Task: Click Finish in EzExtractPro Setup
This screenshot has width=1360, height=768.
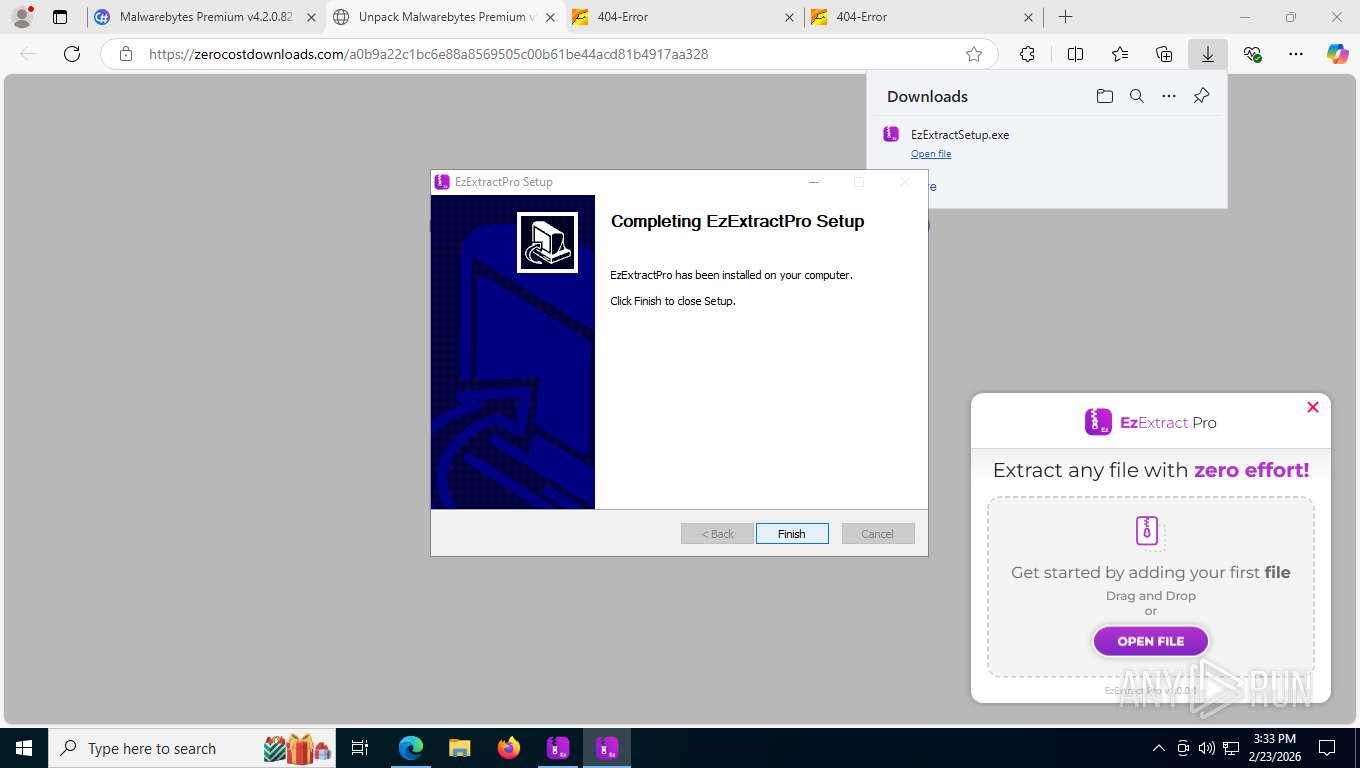Action: pyautogui.click(x=792, y=534)
